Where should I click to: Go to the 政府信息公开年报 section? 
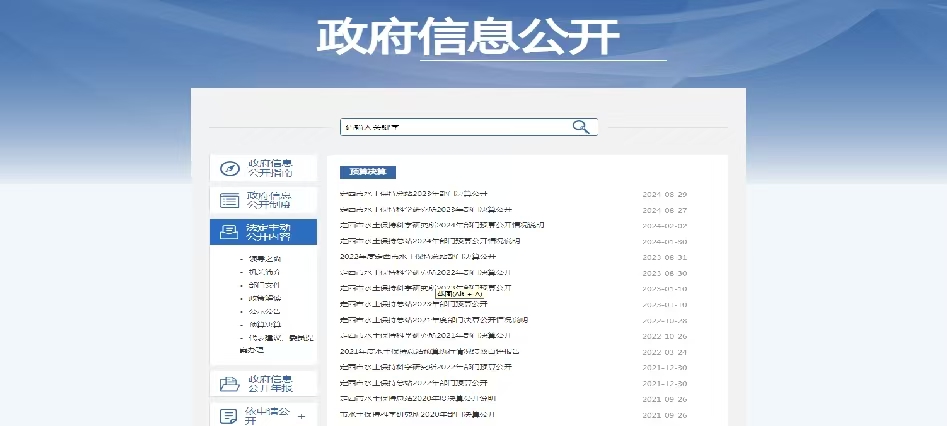pos(270,383)
